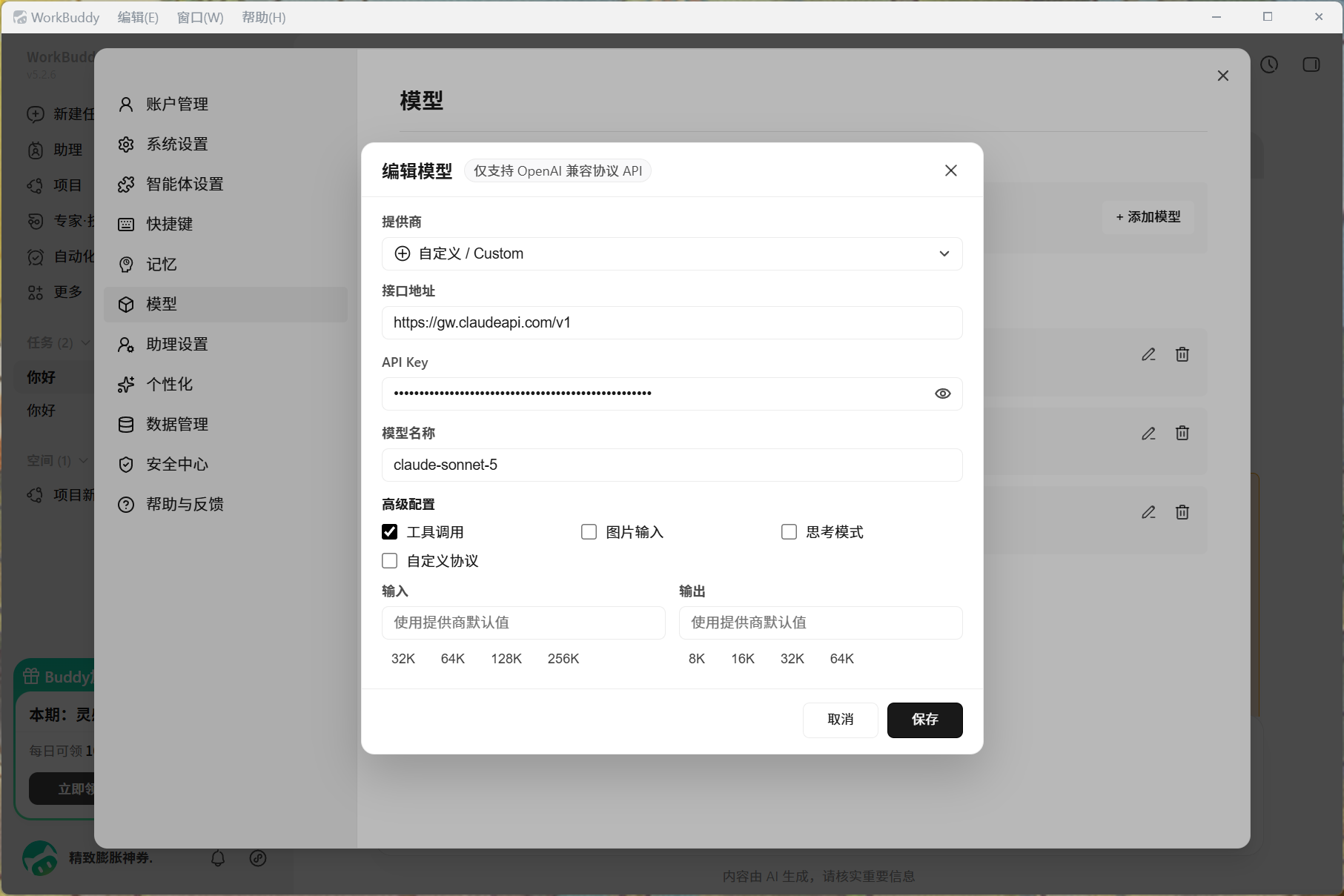Open the 窗口(W) menu
The image size is (1344, 896).
(200, 17)
